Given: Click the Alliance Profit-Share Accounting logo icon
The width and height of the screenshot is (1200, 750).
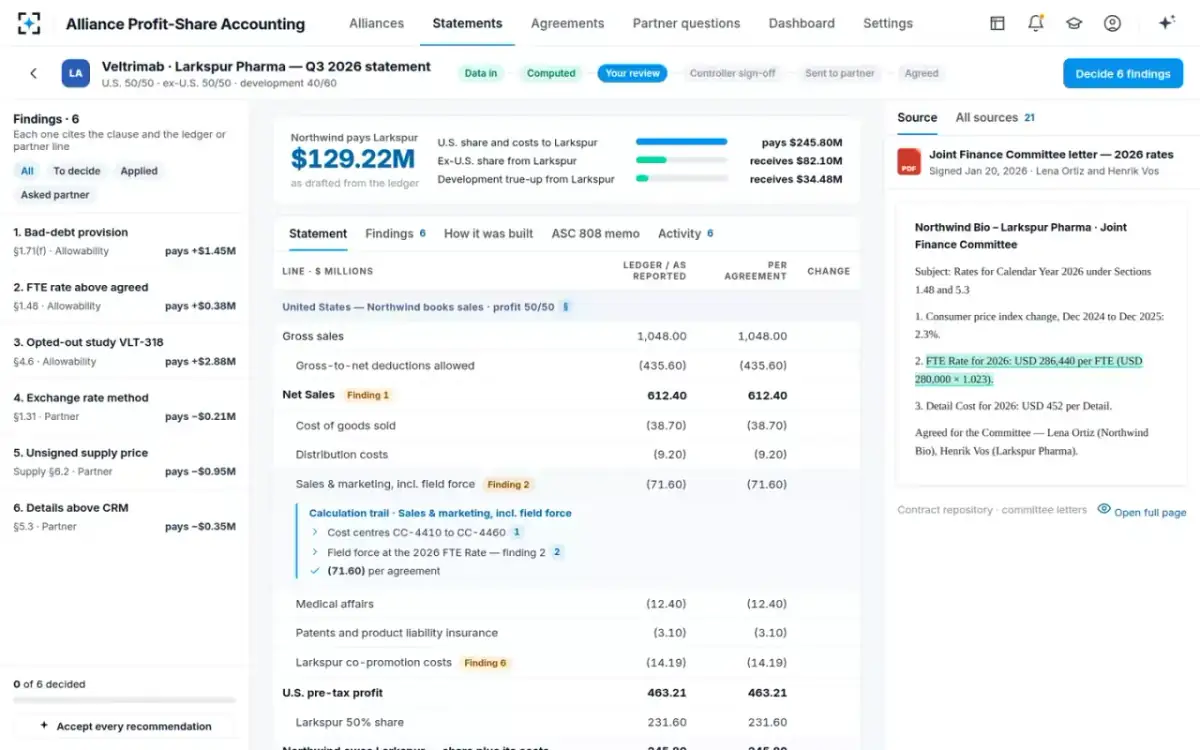Looking at the screenshot, I should (29, 23).
